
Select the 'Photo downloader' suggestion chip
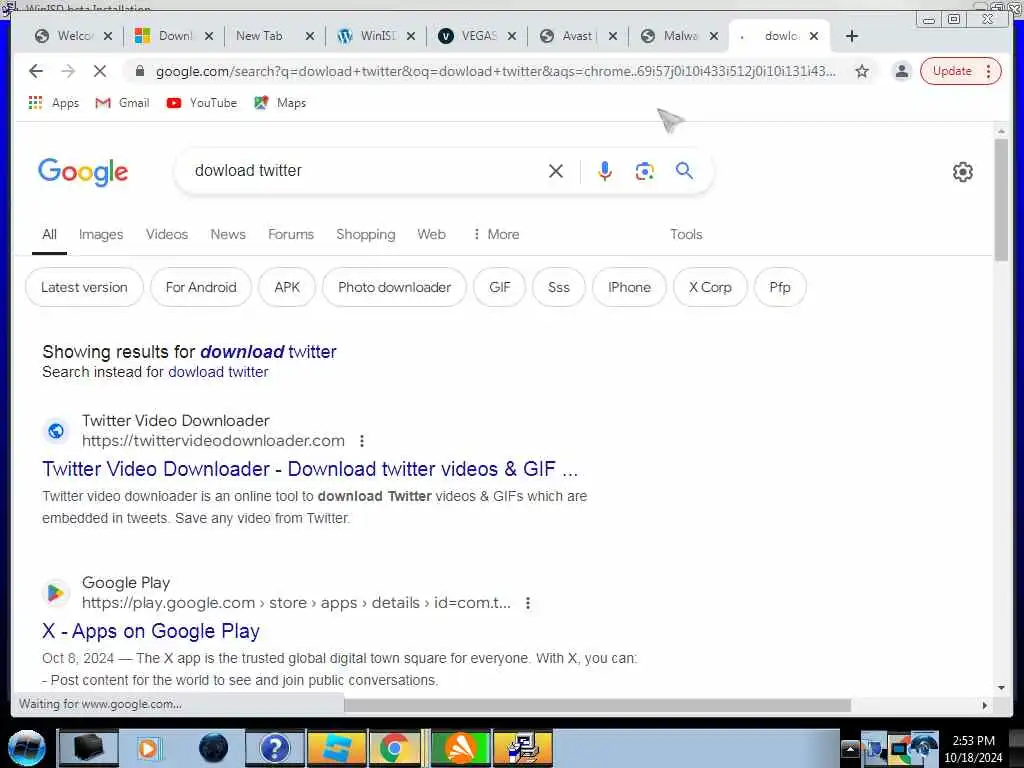tap(394, 287)
